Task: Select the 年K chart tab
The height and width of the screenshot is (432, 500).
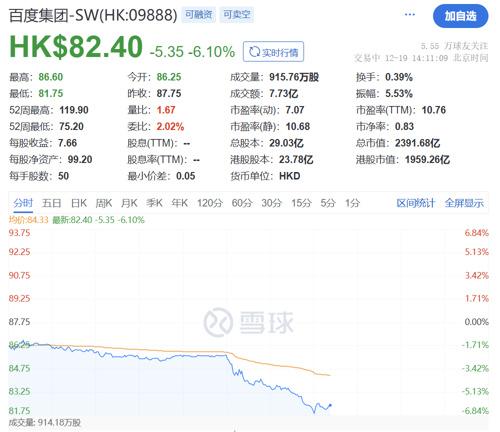Action: pyautogui.click(x=180, y=203)
